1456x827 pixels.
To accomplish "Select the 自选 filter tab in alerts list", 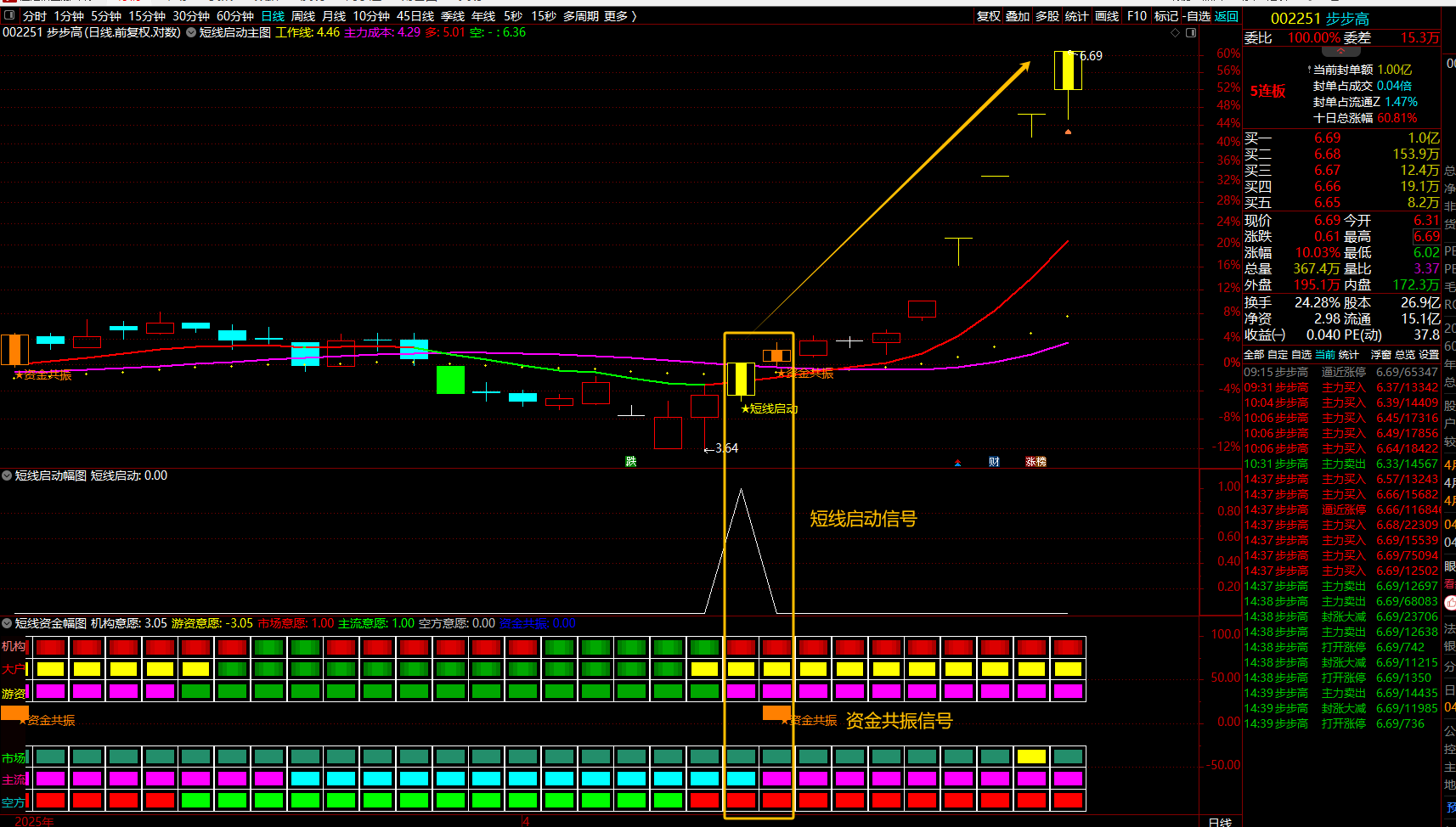I will click(x=1301, y=355).
